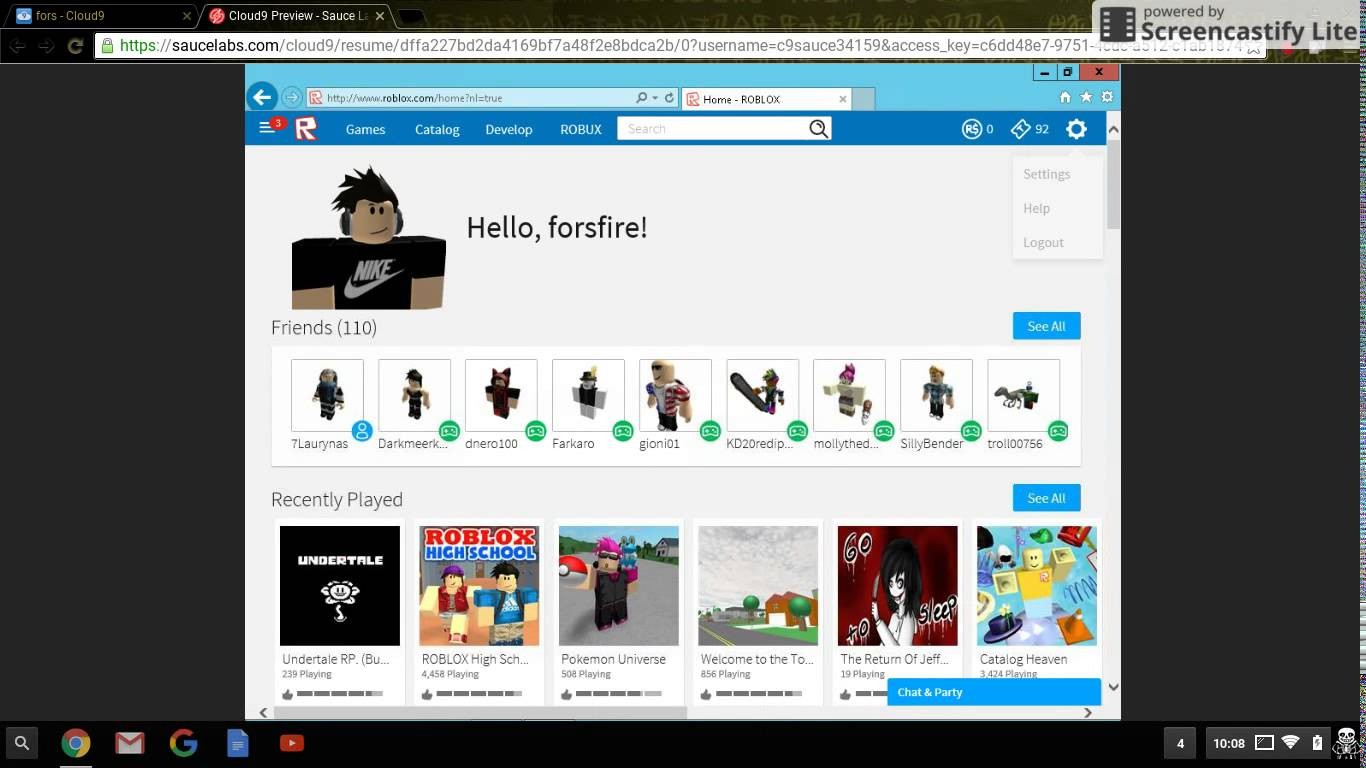Image resolution: width=1366 pixels, height=768 pixels.
Task: Go back using the inner browser back arrow
Action: (262, 97)
